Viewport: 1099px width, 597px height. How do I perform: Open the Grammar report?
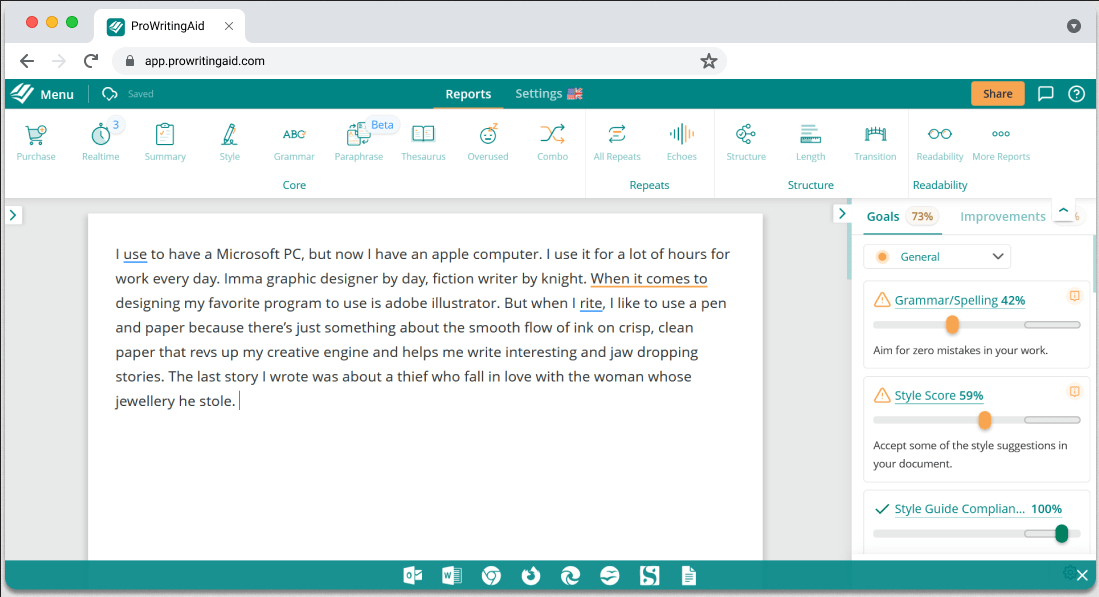[x=294, y=142]
